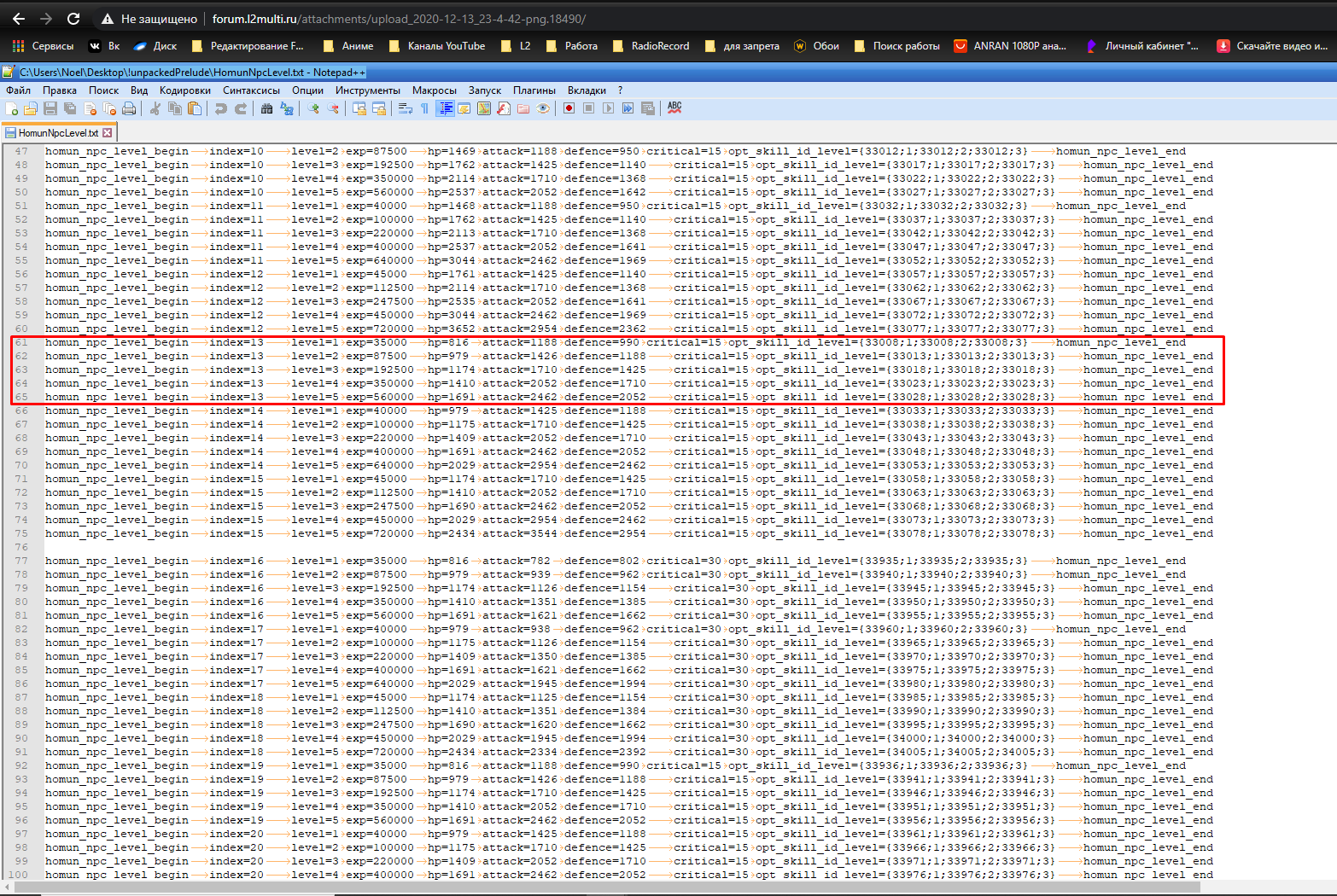Click the Close All documents icon

(x=109, y=108)
